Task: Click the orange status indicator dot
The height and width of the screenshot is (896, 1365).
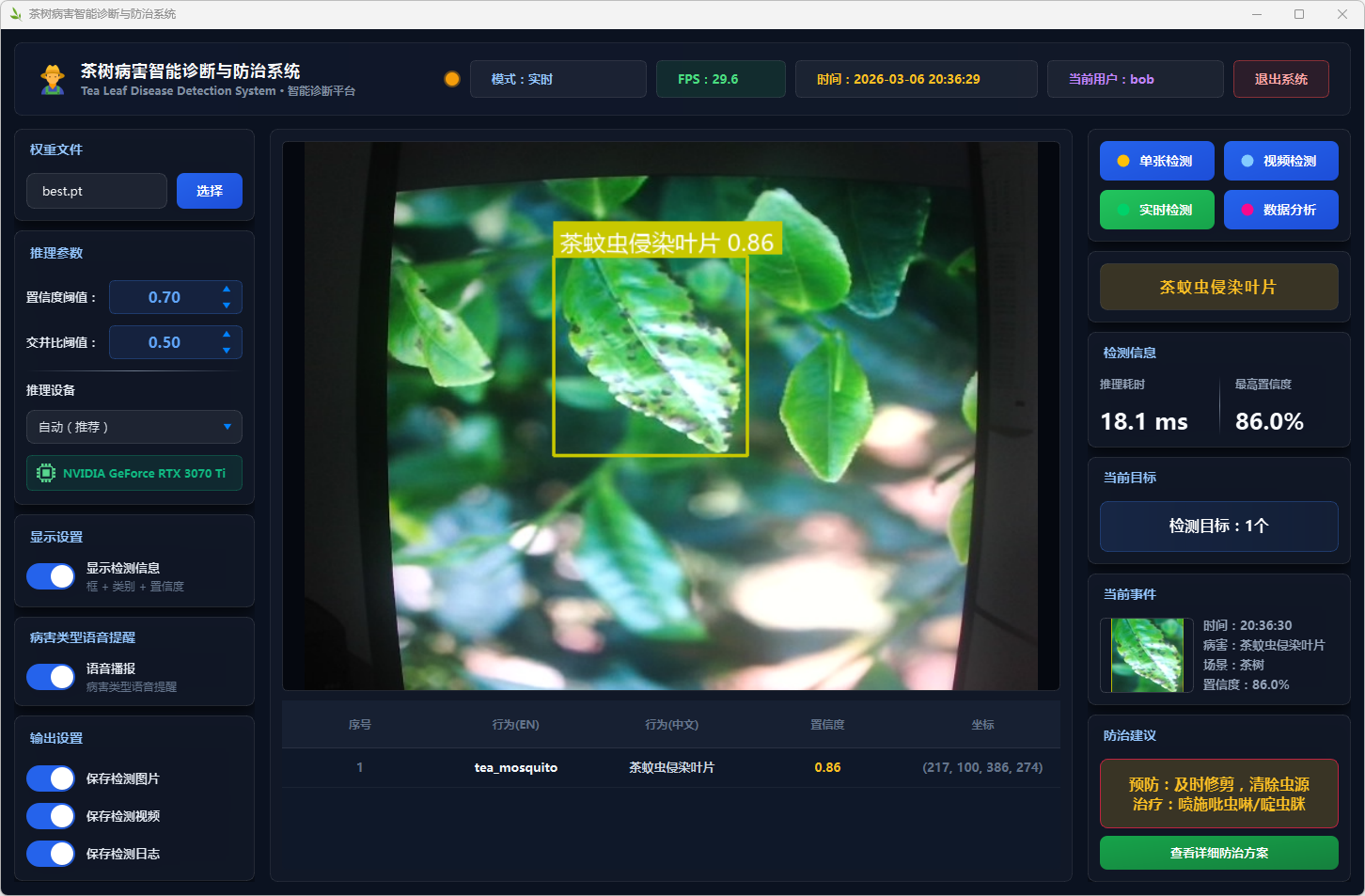Action: click(x=452, y=79)
